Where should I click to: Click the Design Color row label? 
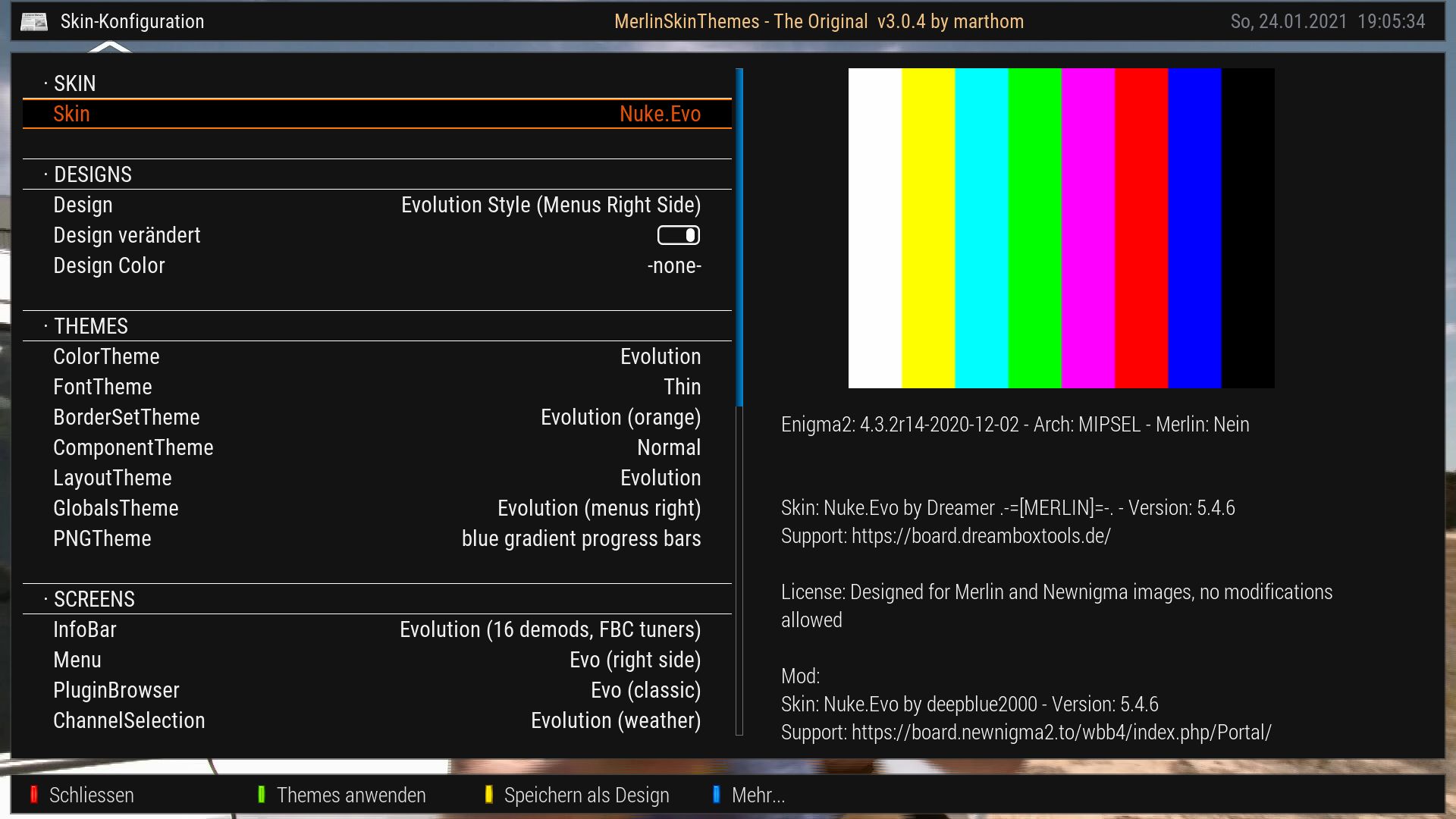(108, 265)
